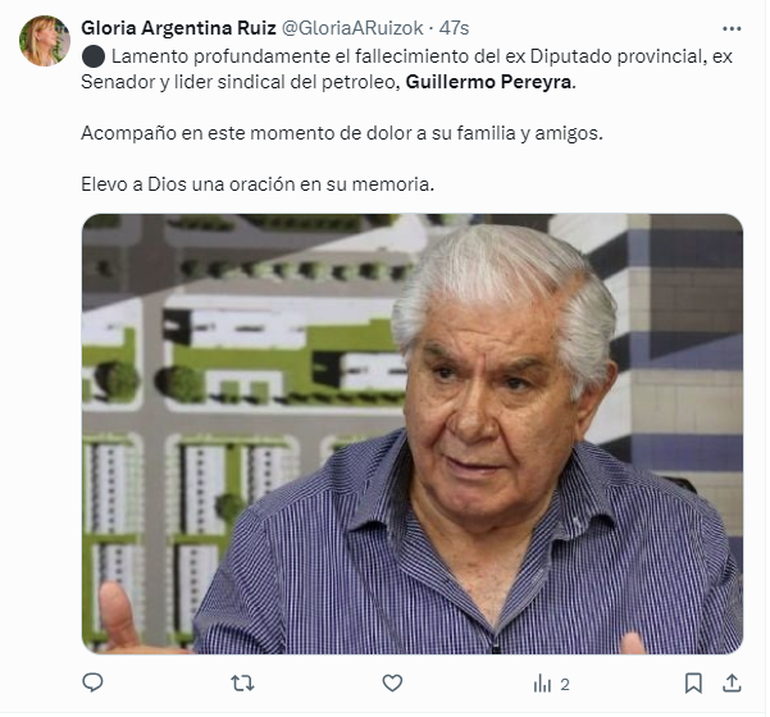Click the sentence 'Acompaño en este momento de dolor'
770x717 pixels.
point(342,133)
